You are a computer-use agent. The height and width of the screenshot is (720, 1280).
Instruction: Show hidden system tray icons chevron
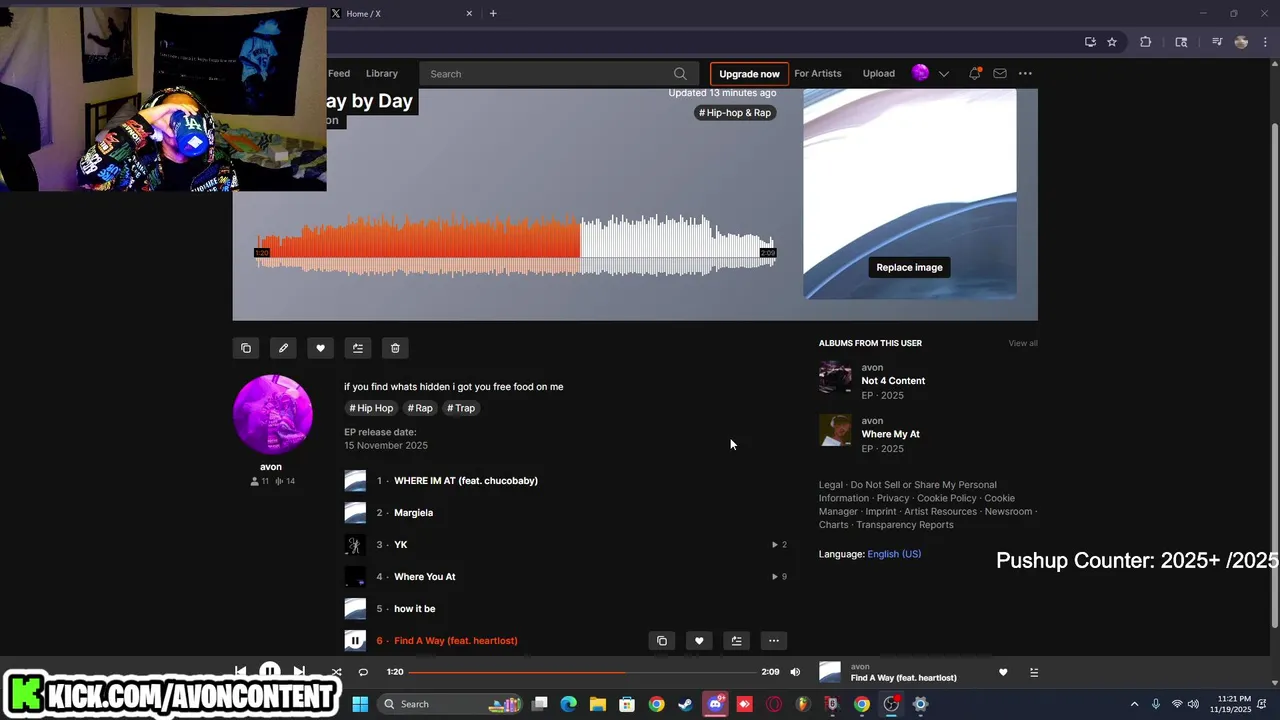coord(1134,704)
